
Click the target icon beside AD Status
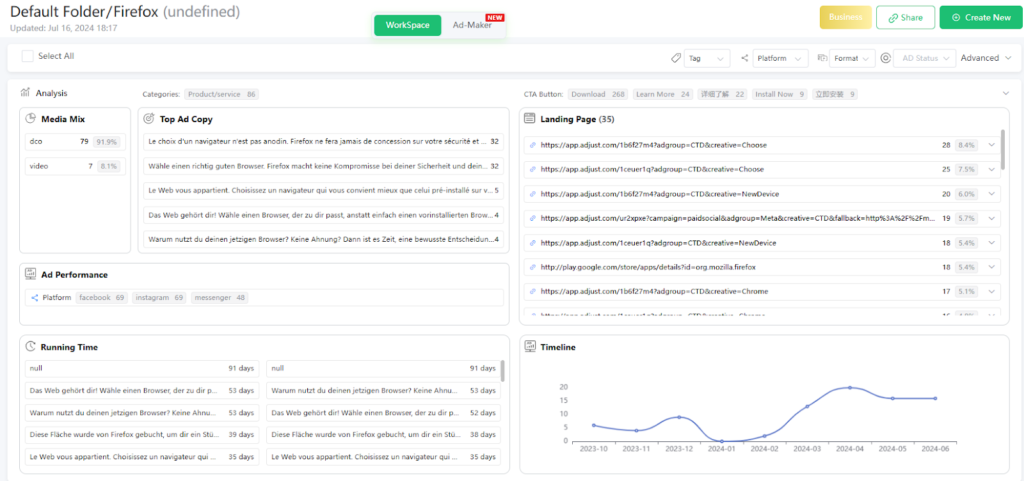[x=885, y=58]
